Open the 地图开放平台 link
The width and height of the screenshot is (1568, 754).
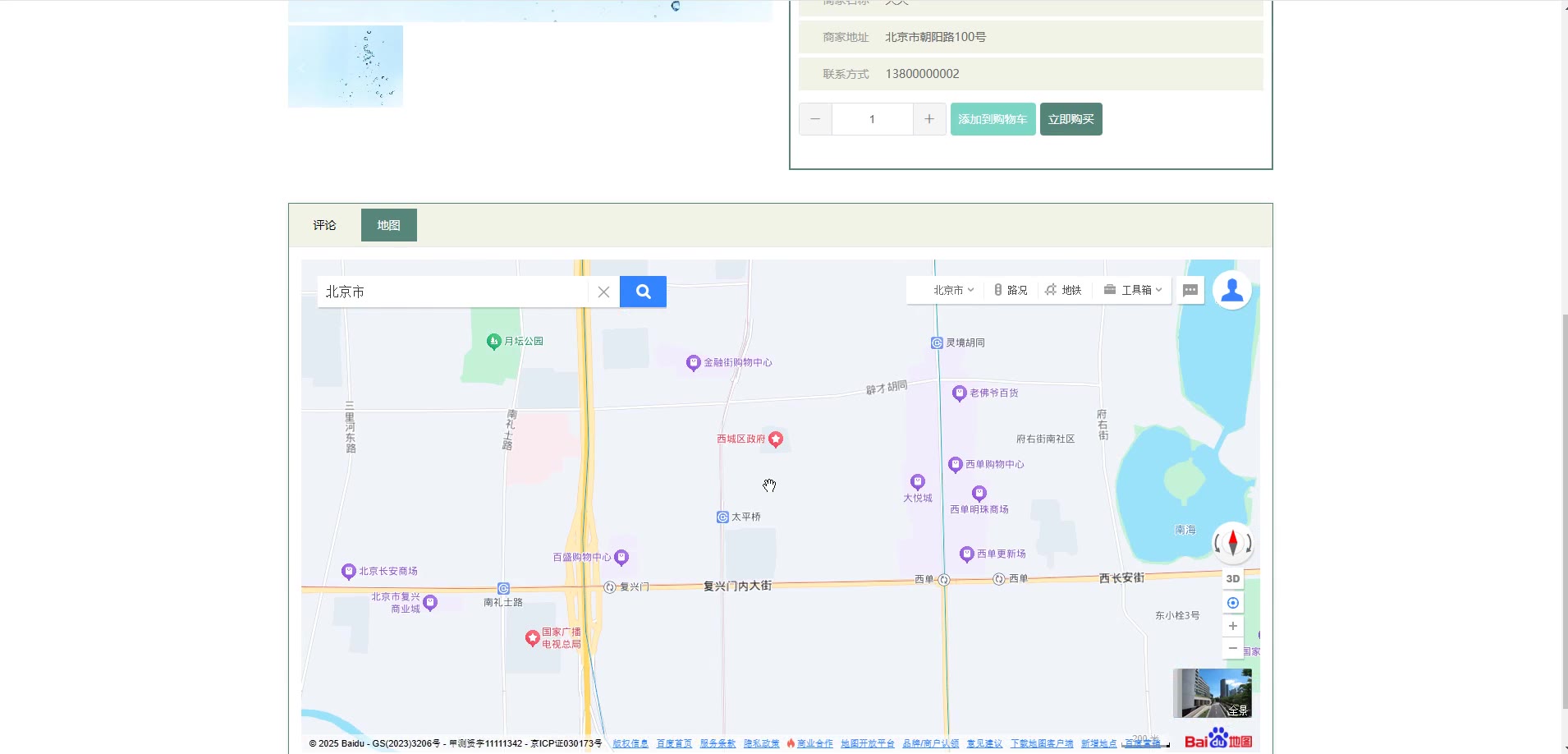868,744
